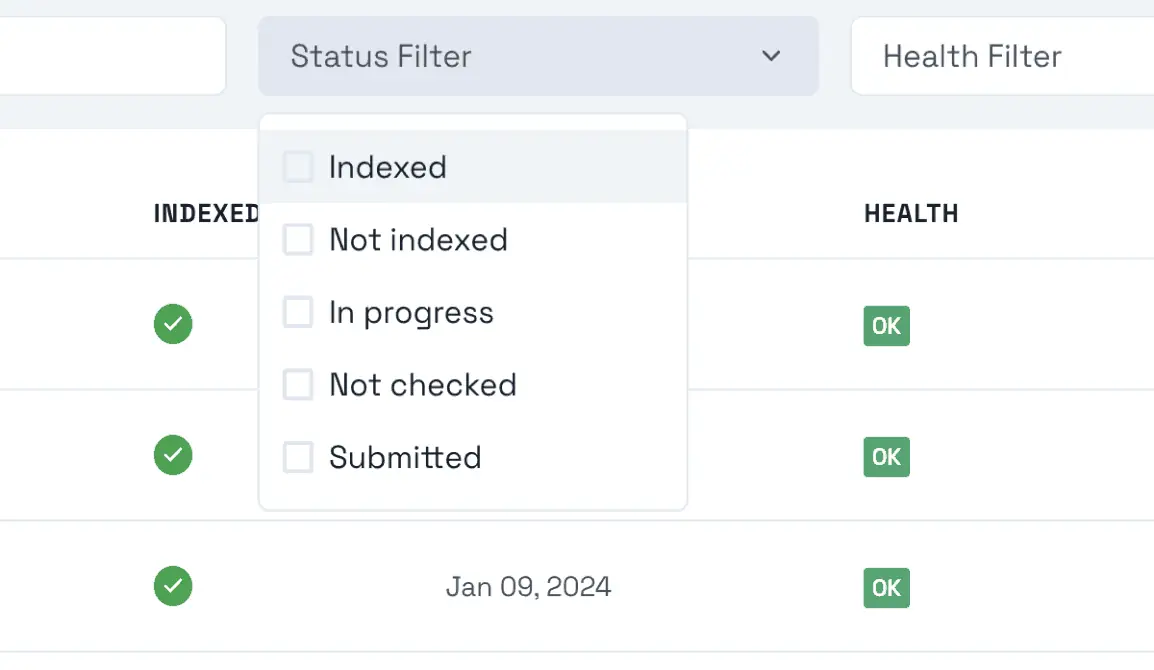Click the indexed checkmark icon in the second row
1154x670 pixels.
(172, 455)
